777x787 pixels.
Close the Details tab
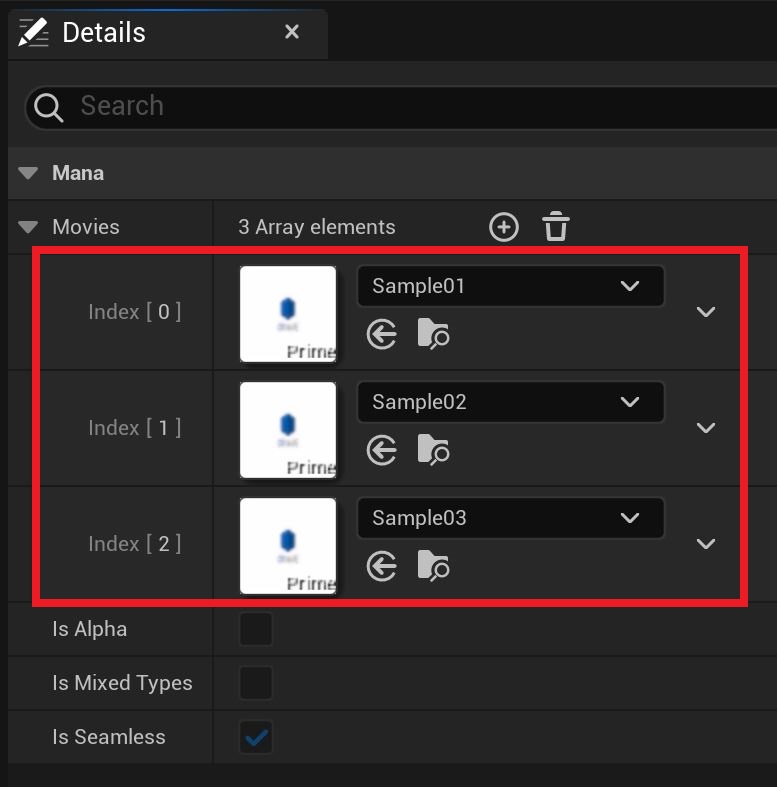[x=292, y=32]
